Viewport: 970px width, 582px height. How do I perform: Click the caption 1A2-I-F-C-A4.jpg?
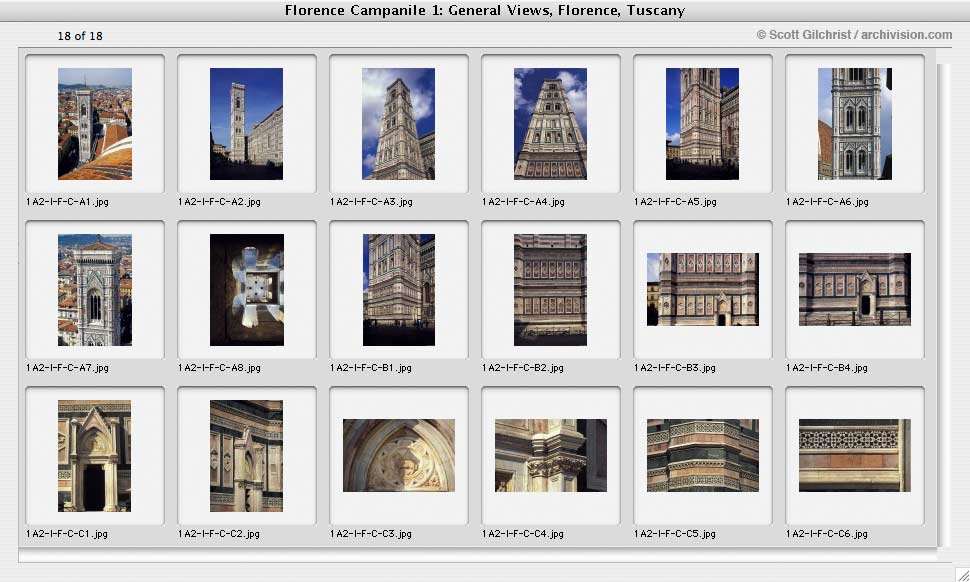point(523,202)
